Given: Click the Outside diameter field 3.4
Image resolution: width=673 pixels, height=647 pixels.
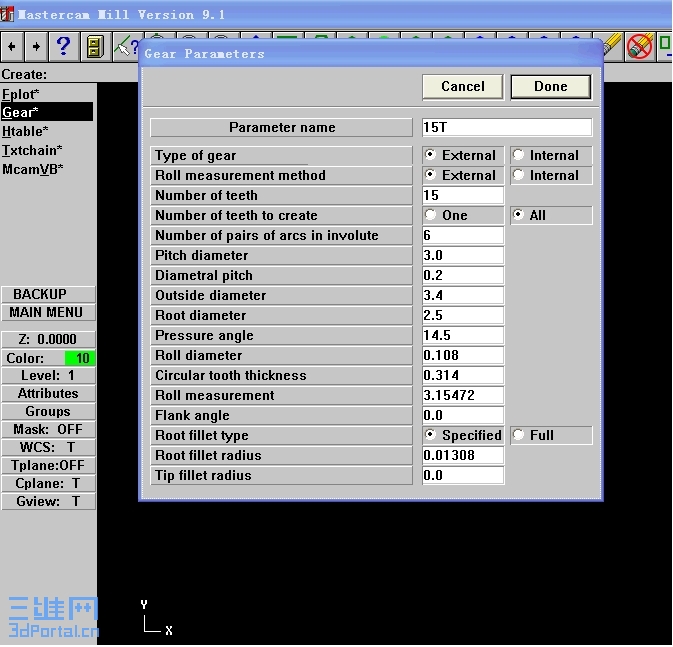Looking at the screenshot, I should point(463,295).
